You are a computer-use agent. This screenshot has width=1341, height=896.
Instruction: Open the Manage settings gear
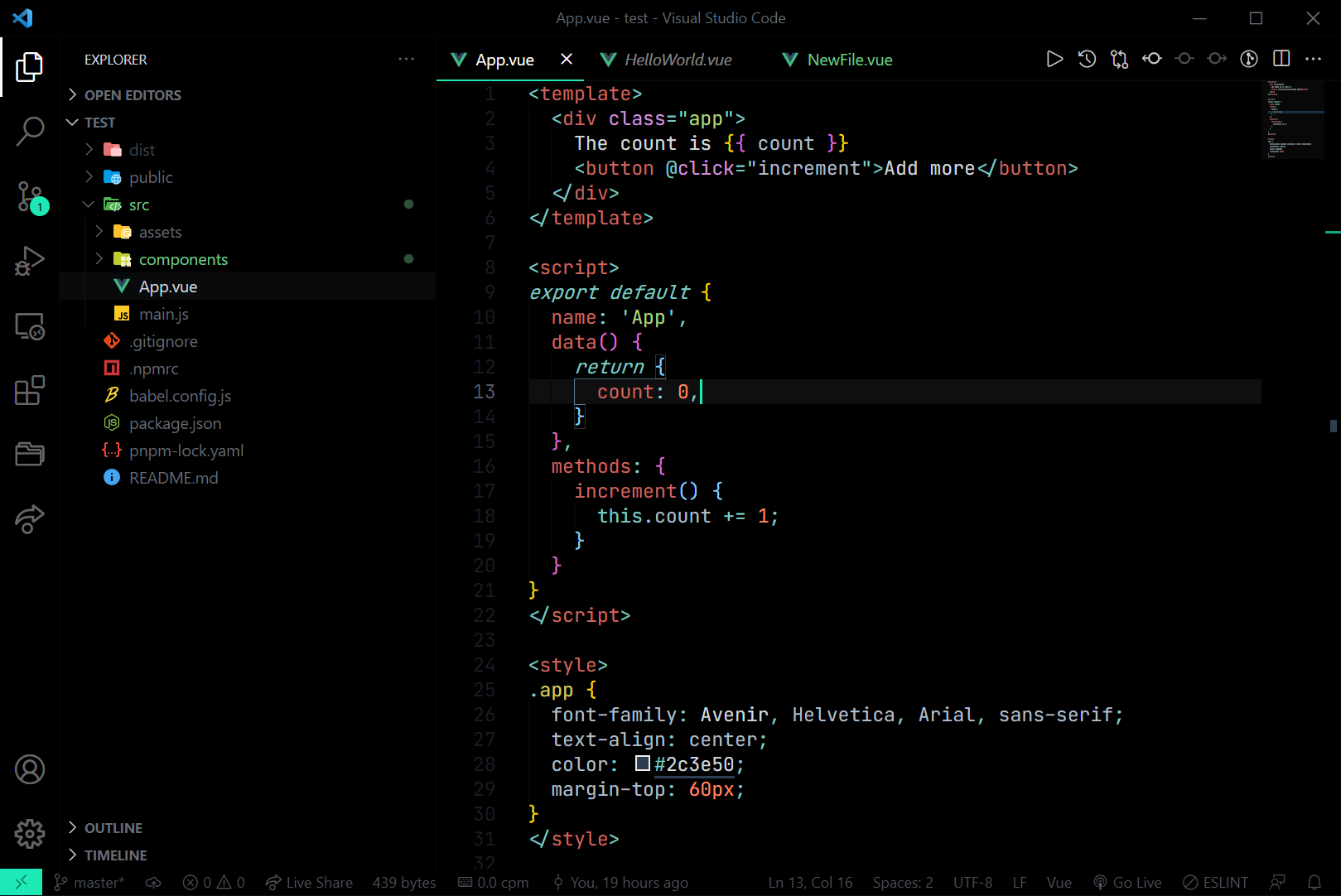click(30, 834)
